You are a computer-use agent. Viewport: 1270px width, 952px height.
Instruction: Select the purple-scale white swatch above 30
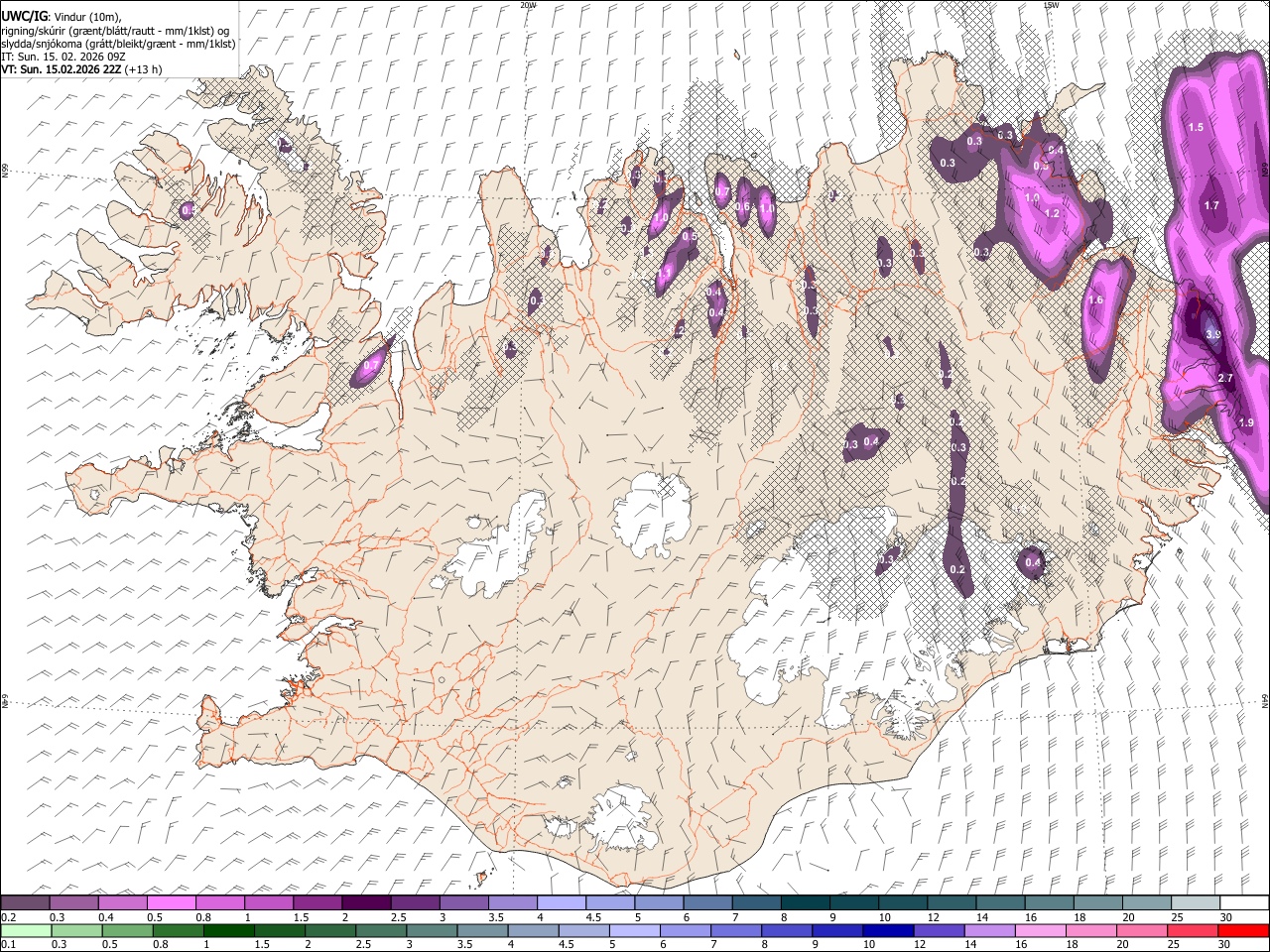1244,903
